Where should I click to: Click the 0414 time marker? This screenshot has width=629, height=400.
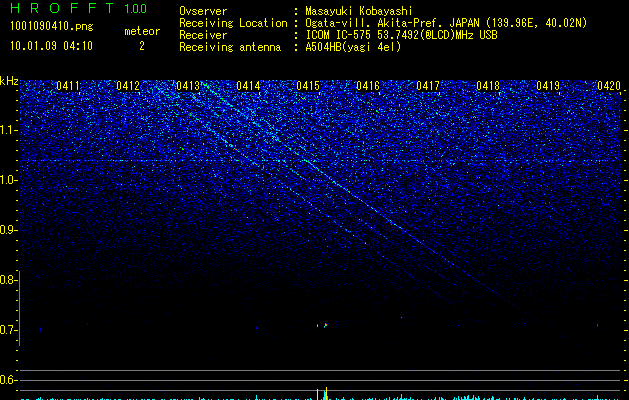pos(248,86)
